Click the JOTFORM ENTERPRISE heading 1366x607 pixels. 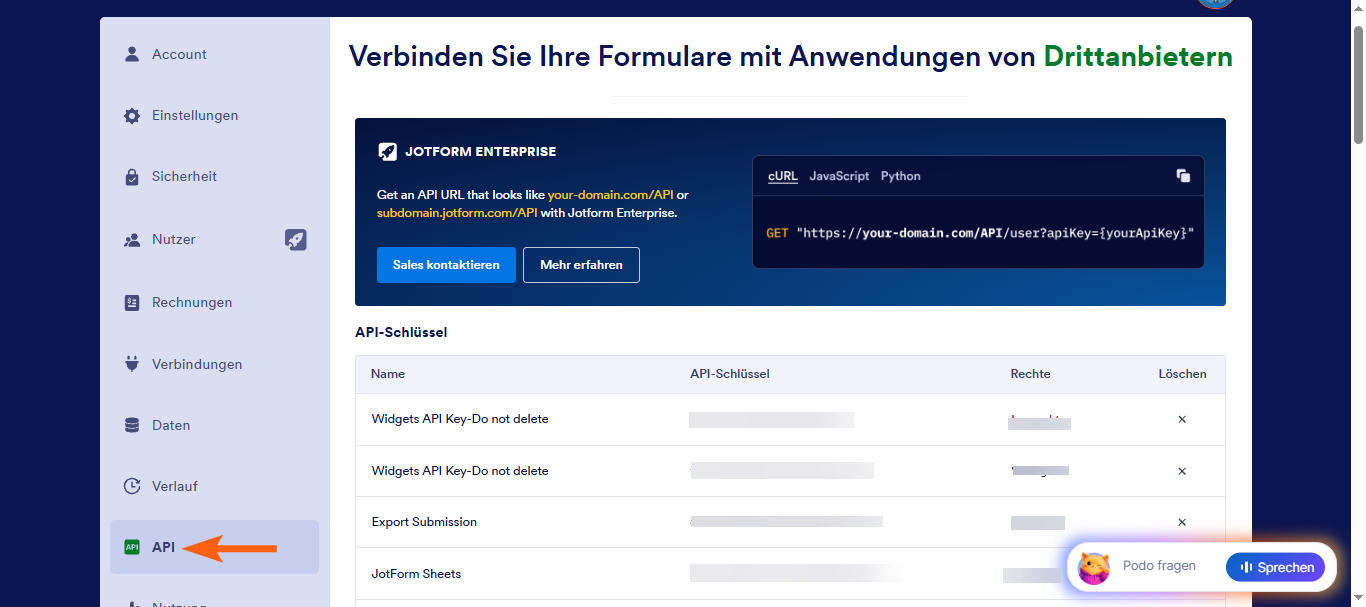[x=481, y=152]
